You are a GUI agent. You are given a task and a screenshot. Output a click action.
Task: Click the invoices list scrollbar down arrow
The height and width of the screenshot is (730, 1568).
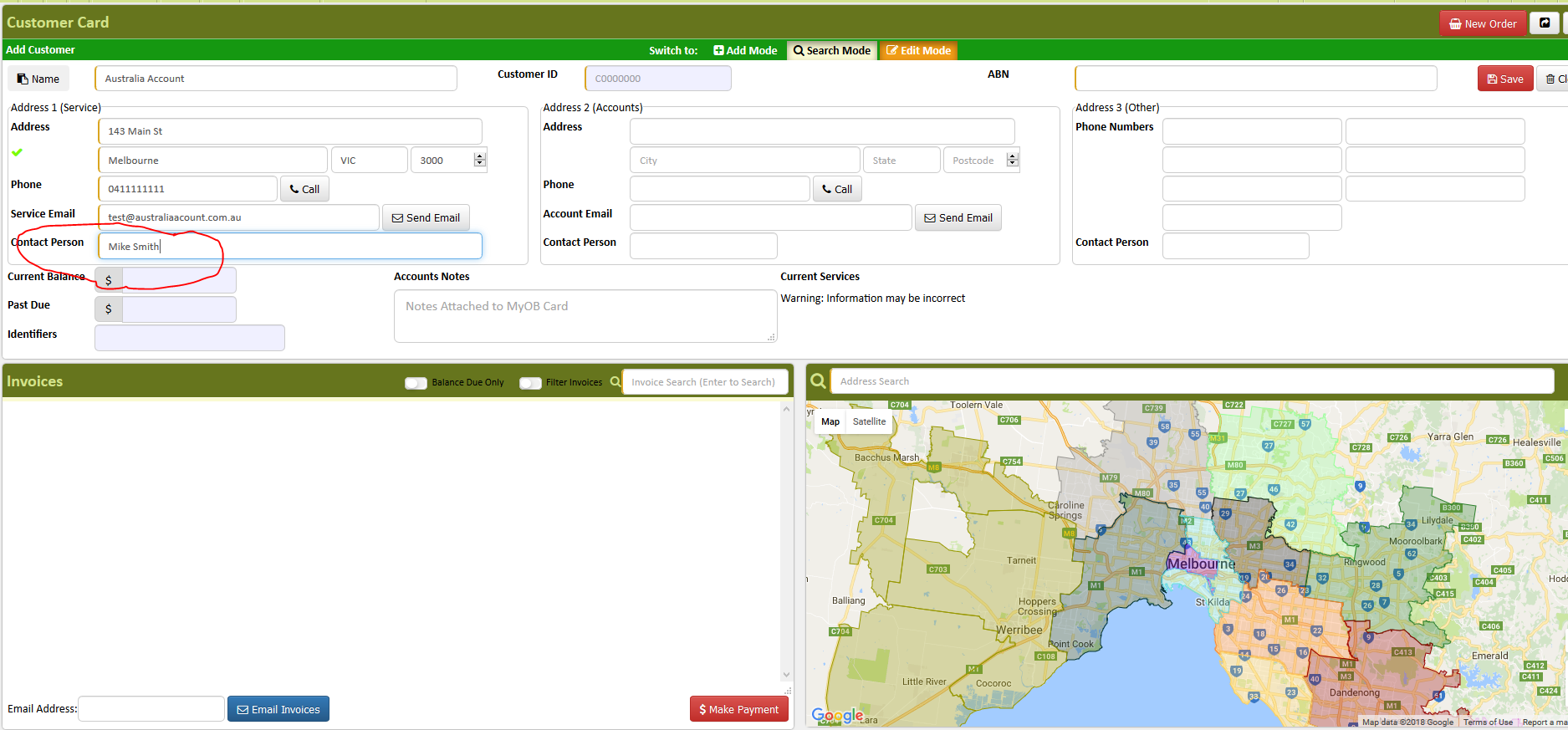point(786,675)
